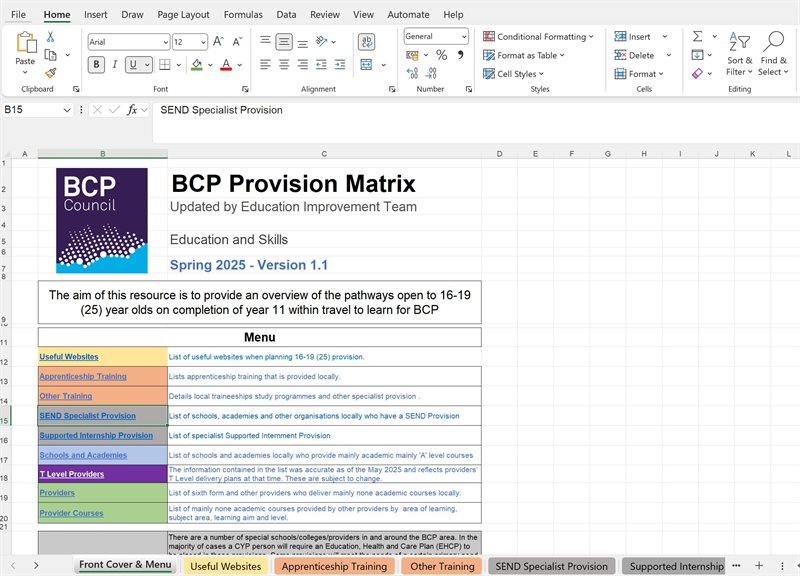Switch to the Formulas tab
This screenshot has height=576, width=800.
[243, 15]
